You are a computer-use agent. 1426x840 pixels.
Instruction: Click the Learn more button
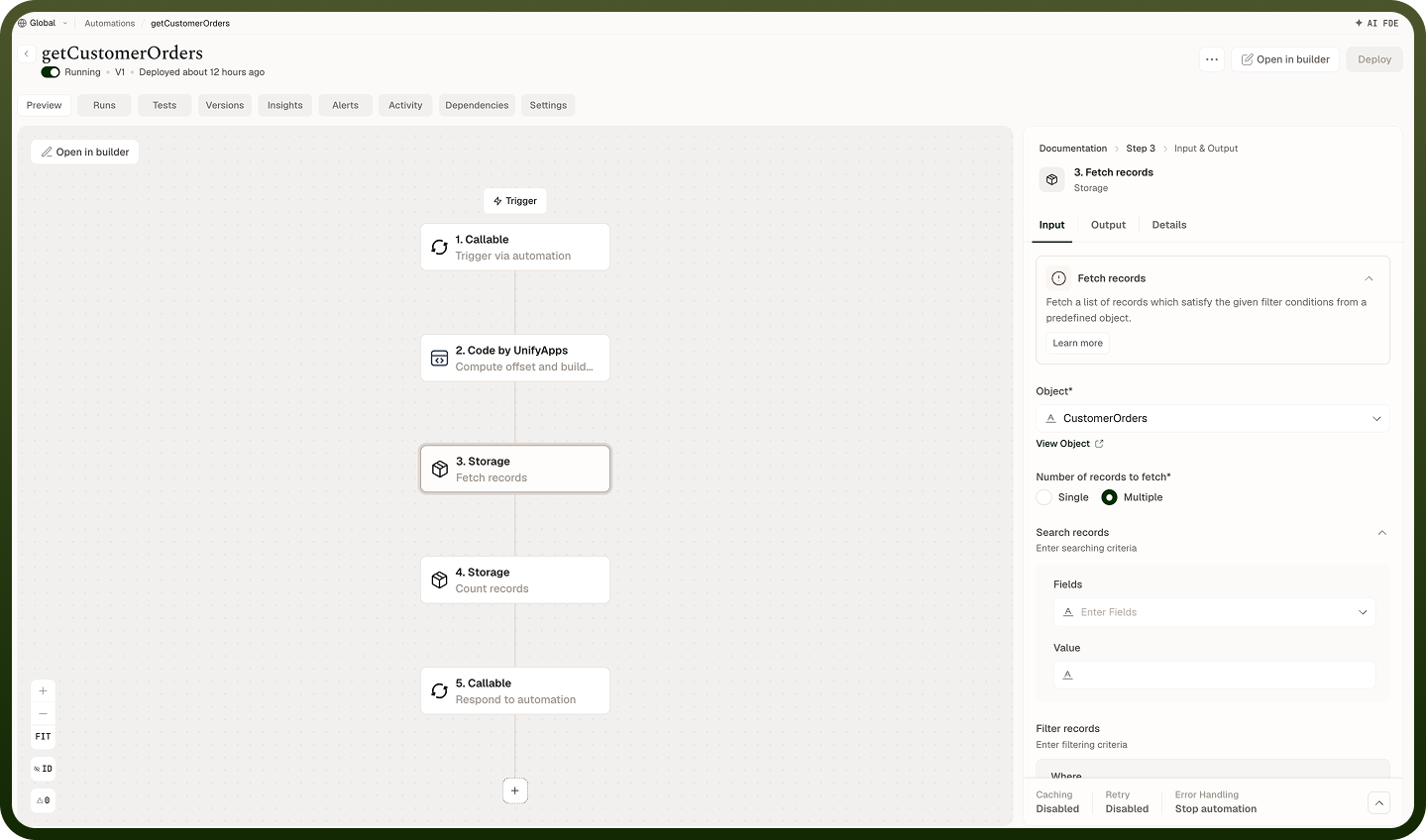tap(1077, 343)
